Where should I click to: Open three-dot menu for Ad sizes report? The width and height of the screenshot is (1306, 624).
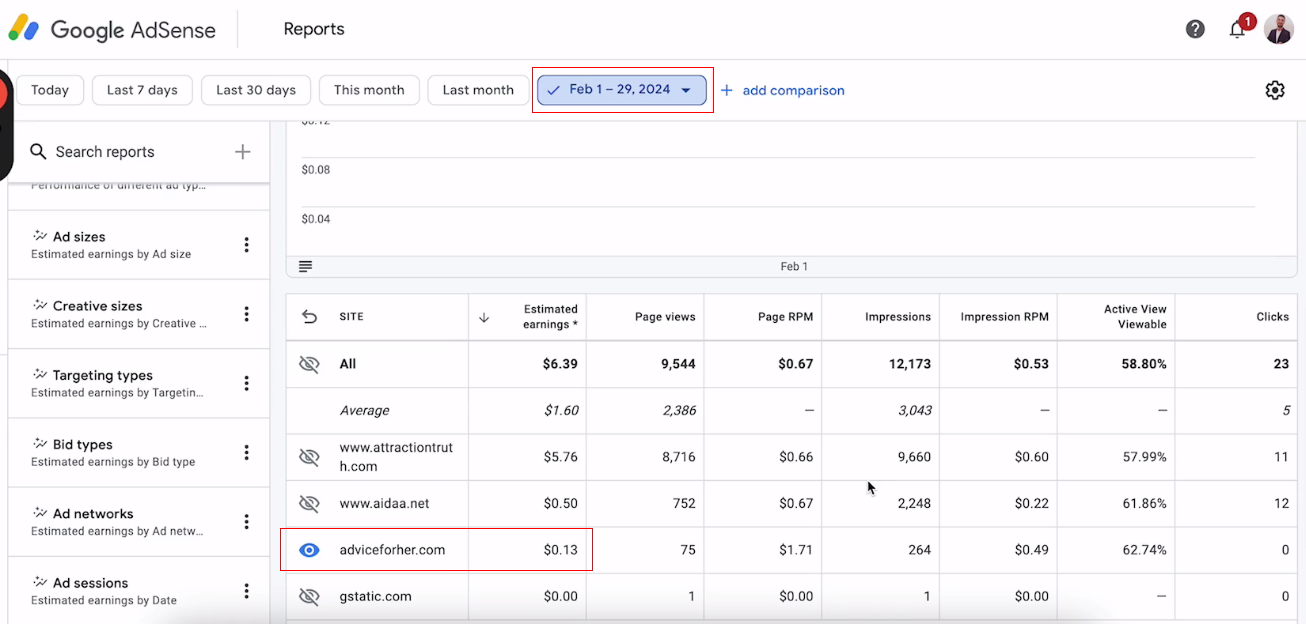click(x=246, y=245)
